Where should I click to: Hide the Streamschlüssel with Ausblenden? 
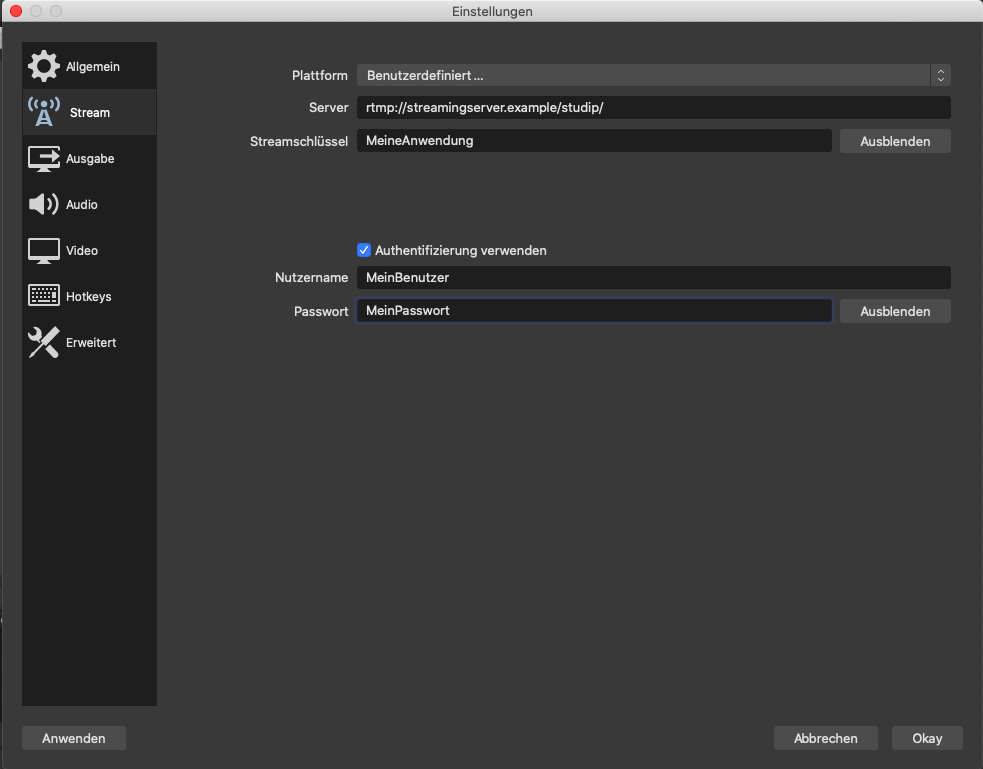pos(895,141)
